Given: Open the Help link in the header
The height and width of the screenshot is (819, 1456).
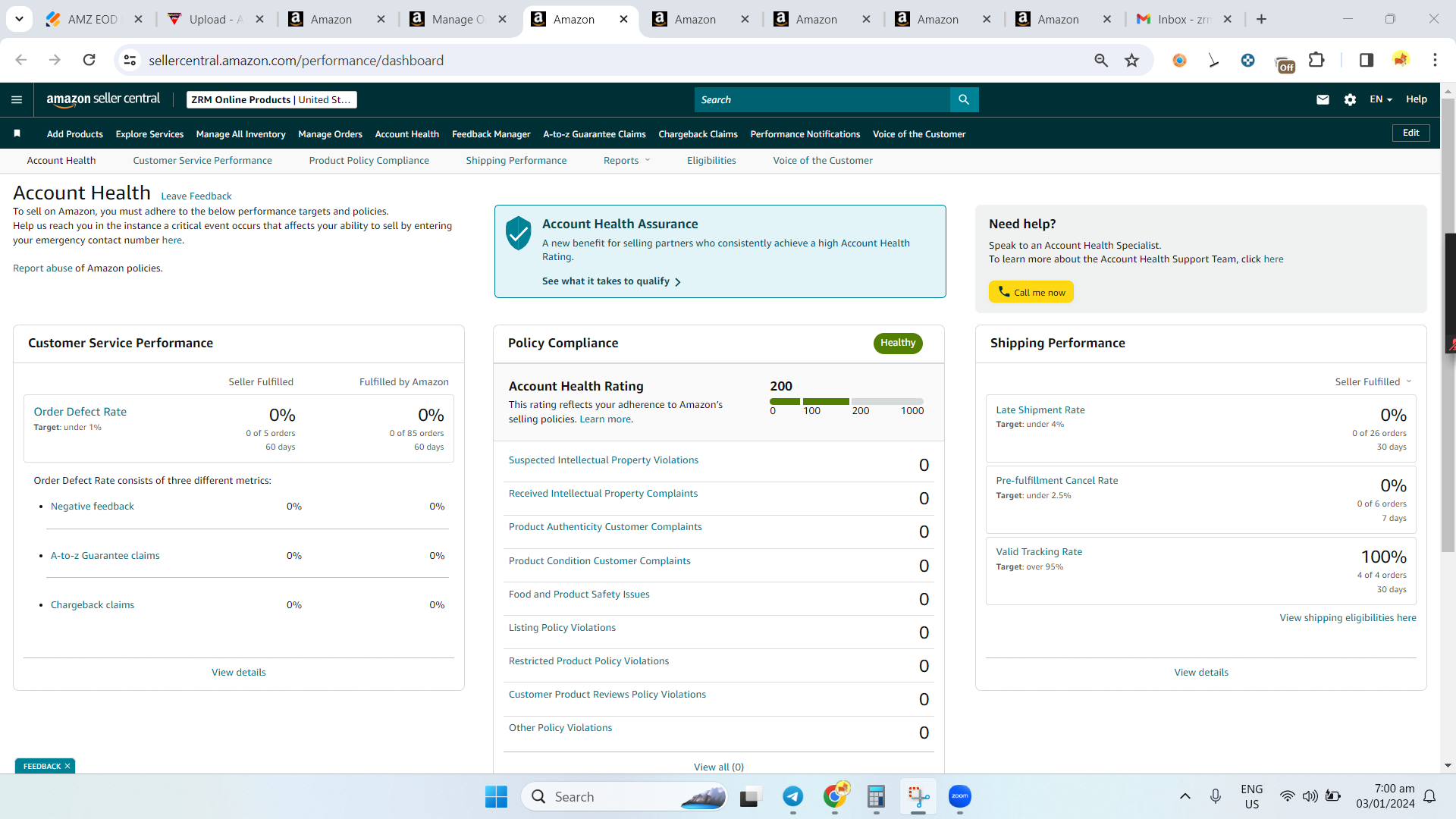Looking at the screenshot, I should tap(1417, 99).
